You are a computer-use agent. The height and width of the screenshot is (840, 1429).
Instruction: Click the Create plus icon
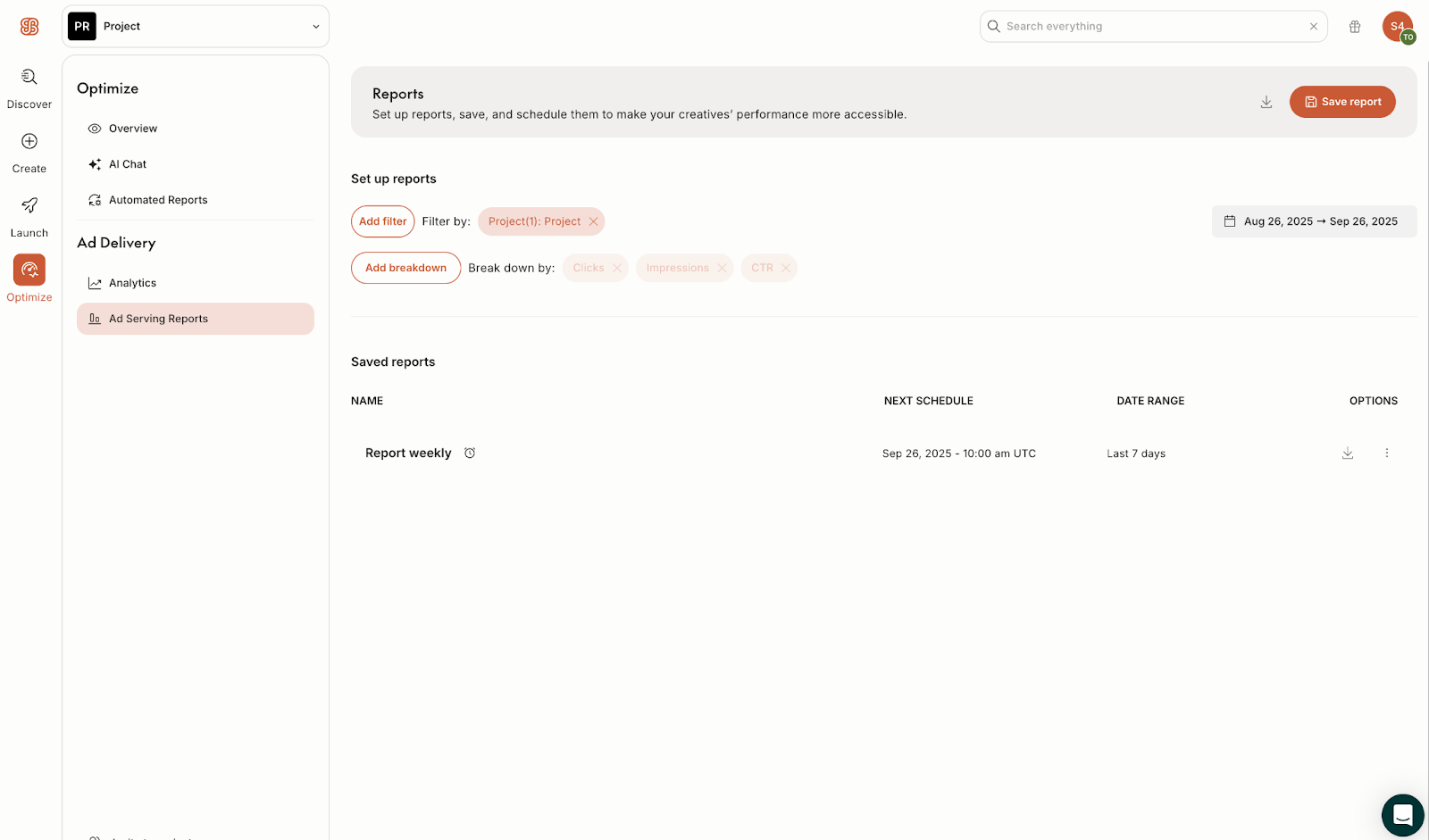coord(29,142)
